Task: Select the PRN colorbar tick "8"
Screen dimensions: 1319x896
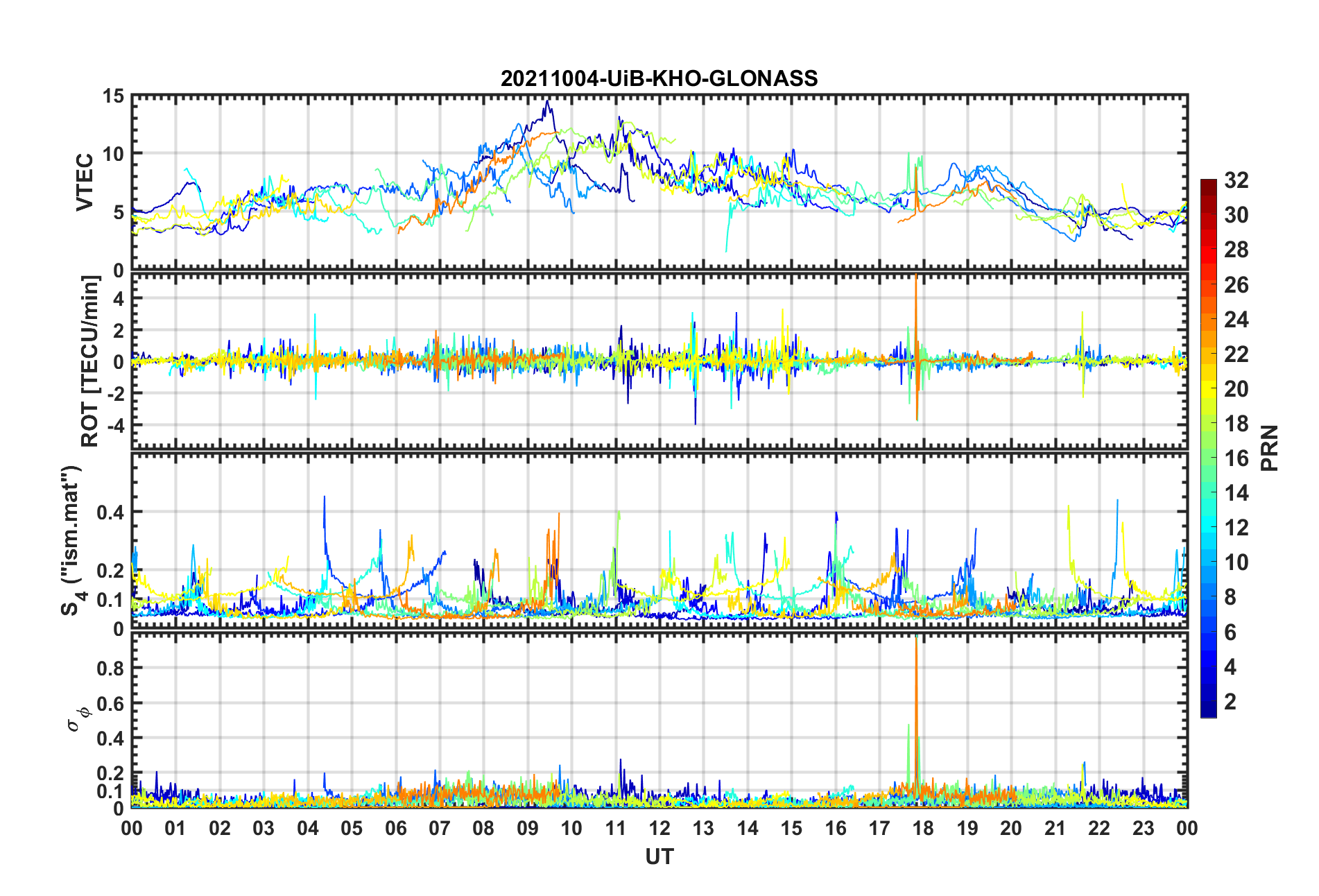Action: click(1230, 597)
